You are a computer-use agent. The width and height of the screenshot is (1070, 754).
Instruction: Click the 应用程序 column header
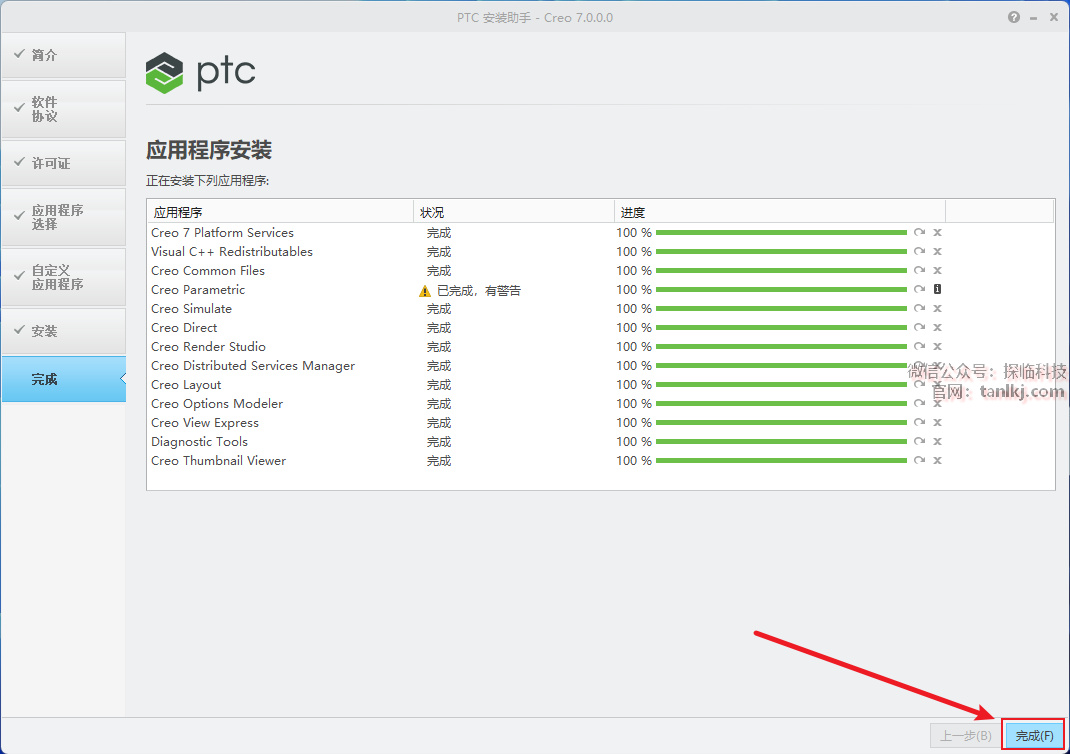click(280, 212)
